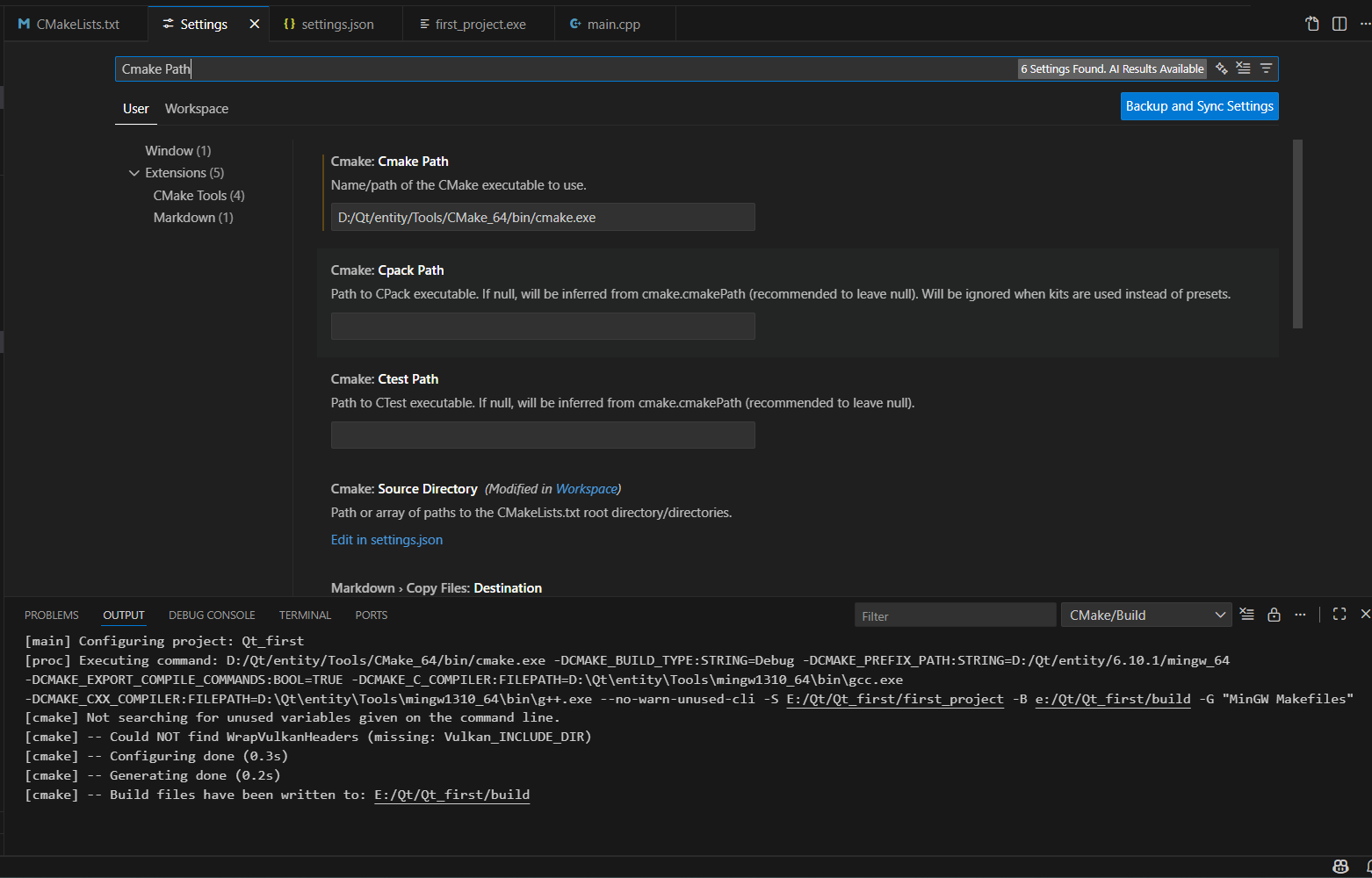Click 'Could NOT find WrapVulkanHeaders' output line
Image resolution: width=1372 pixels, height=878 pixels.
coord(308,737)
